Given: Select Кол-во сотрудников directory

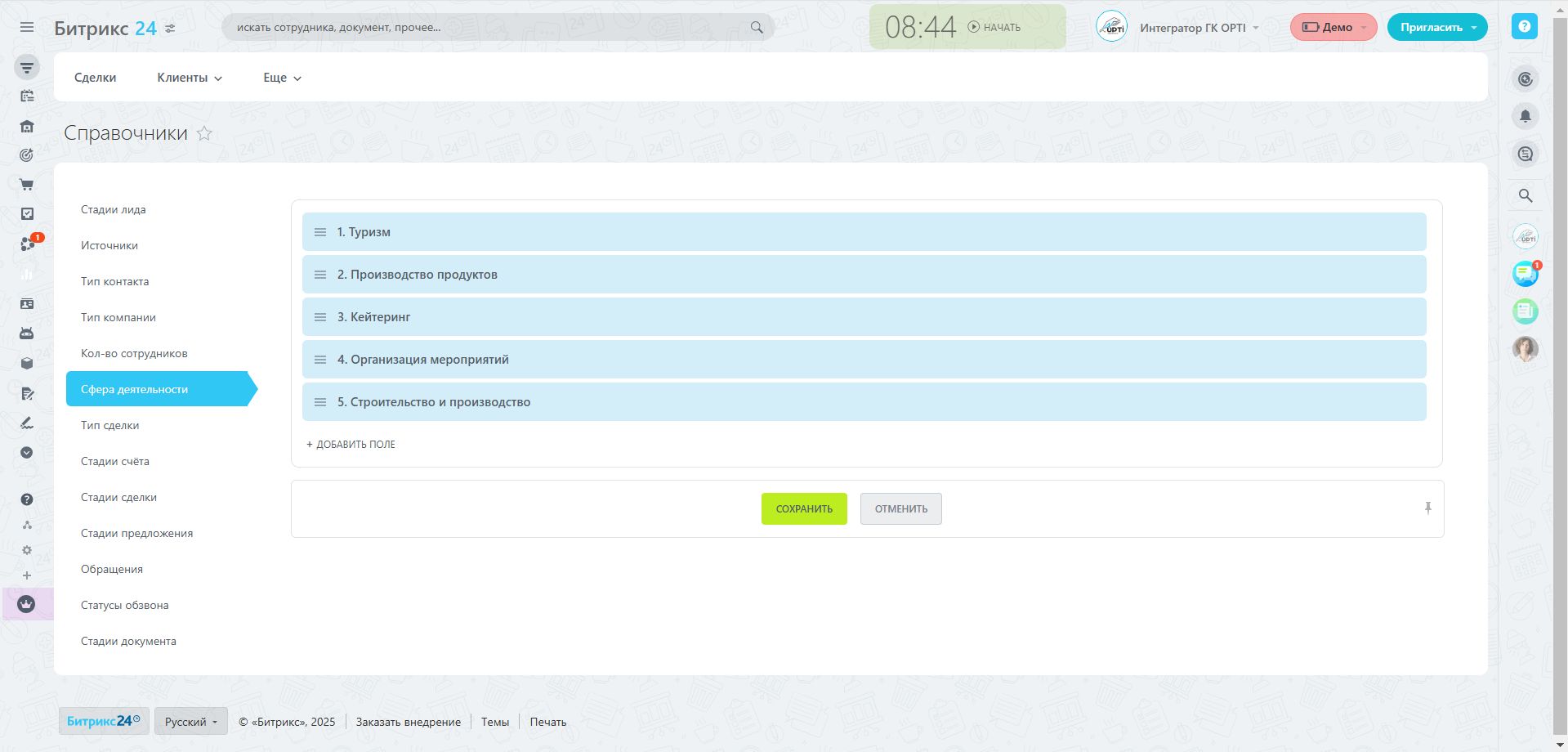Looking at the screenshot, I should coord(134,354).
